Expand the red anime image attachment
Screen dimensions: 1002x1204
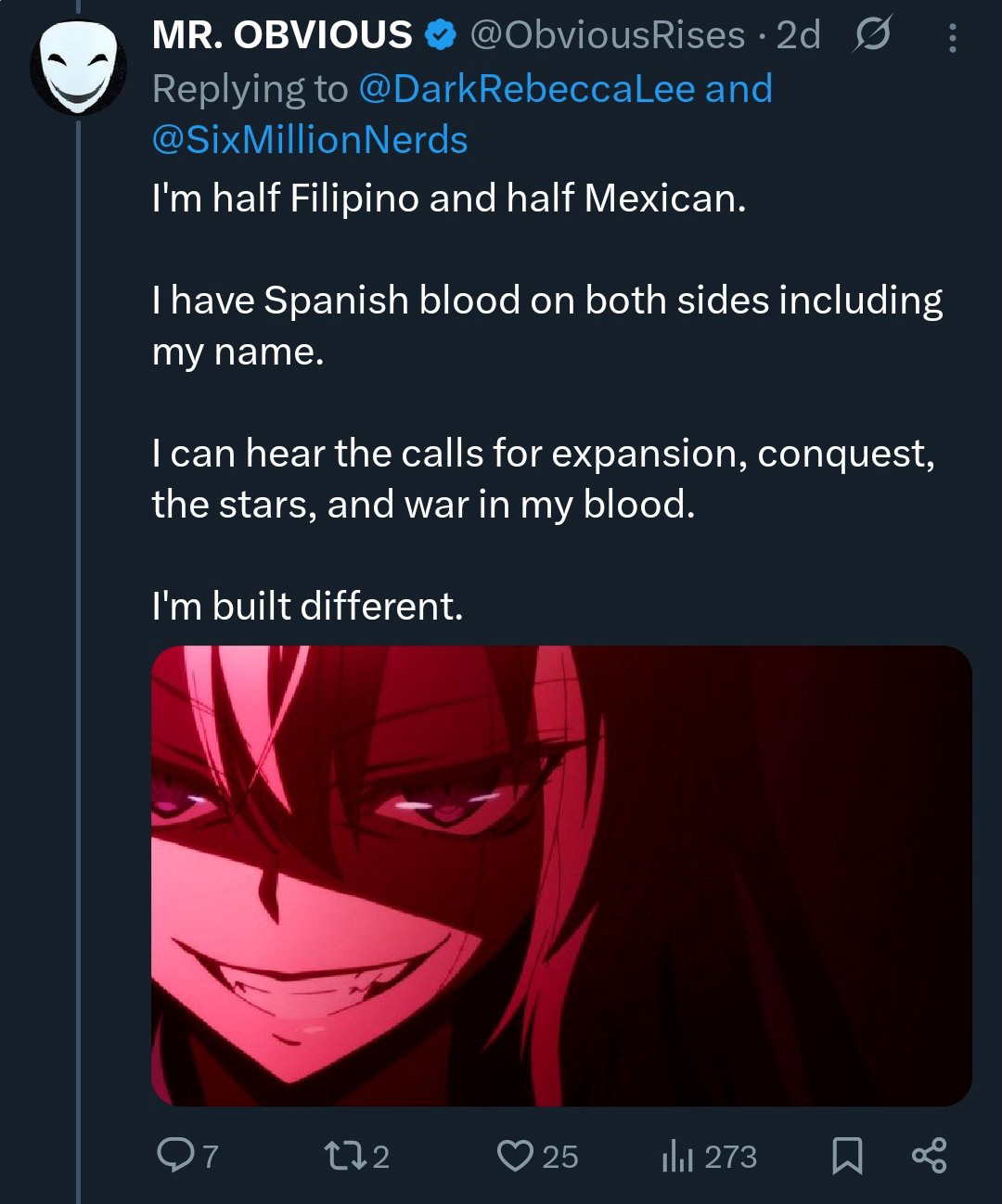(x=561, y=875)
